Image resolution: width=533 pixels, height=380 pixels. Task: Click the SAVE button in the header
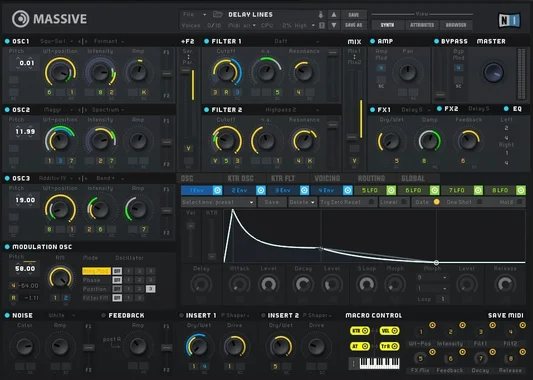click(x=354, y=15)
